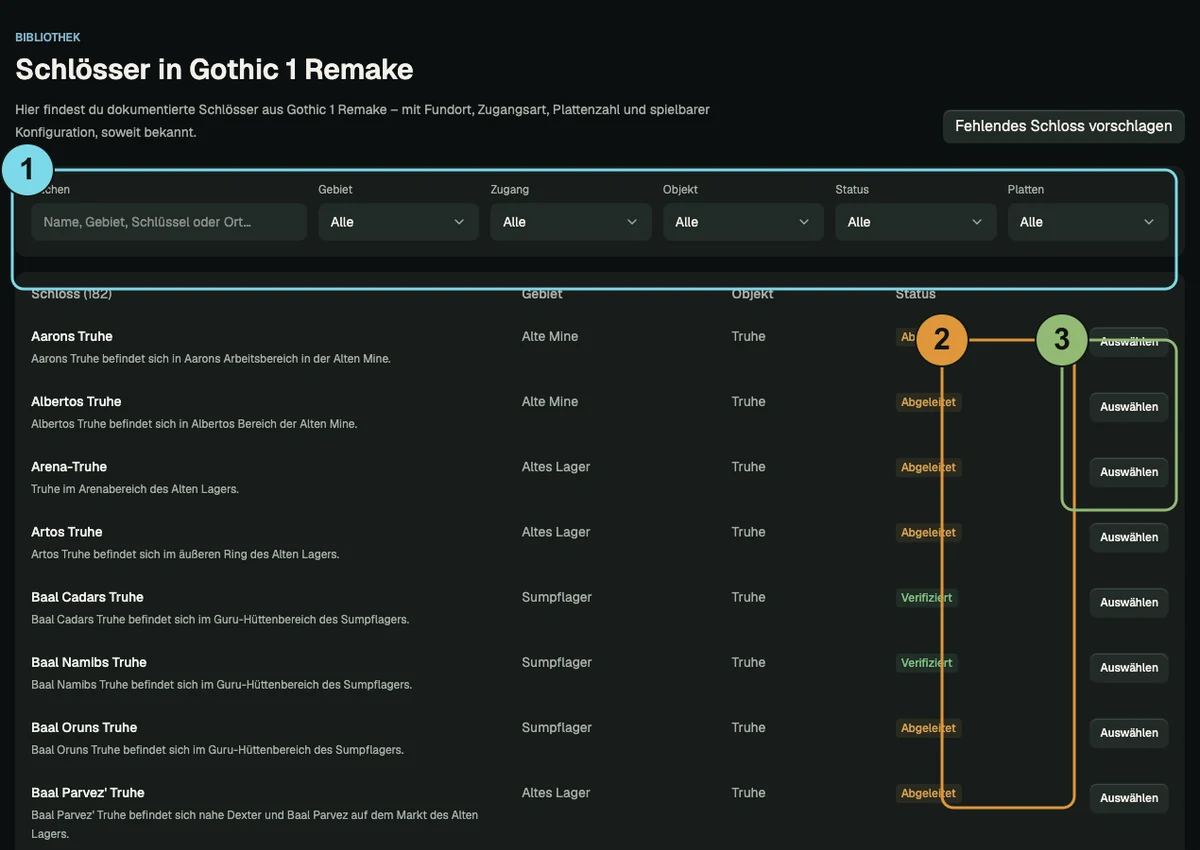The height and width of the screenshot is (850, 1200).
Task: Click Sumpflager in Baal Cadars Truhe row
Action: 557,597
